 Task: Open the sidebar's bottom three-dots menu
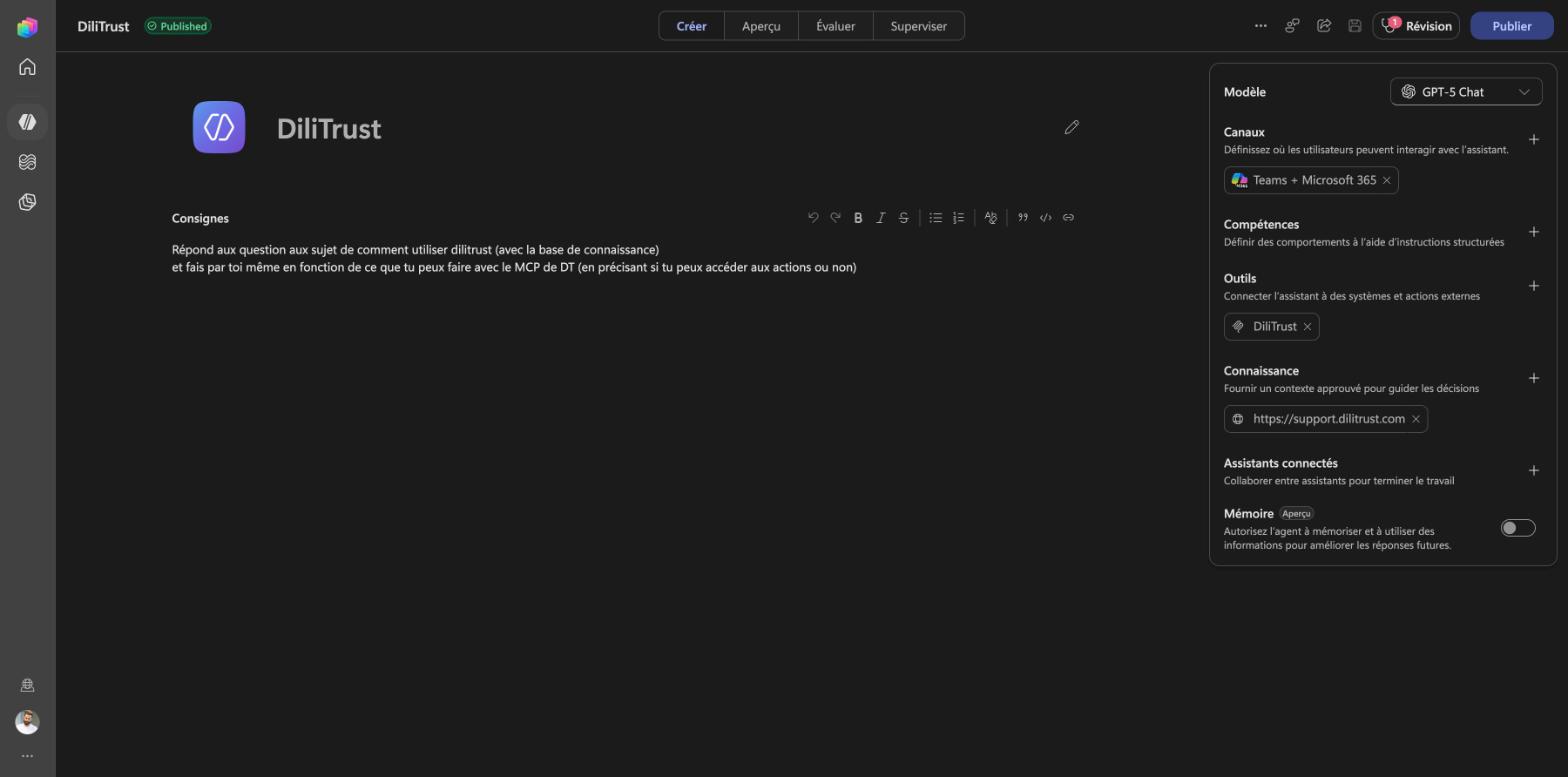coord(27,756)
